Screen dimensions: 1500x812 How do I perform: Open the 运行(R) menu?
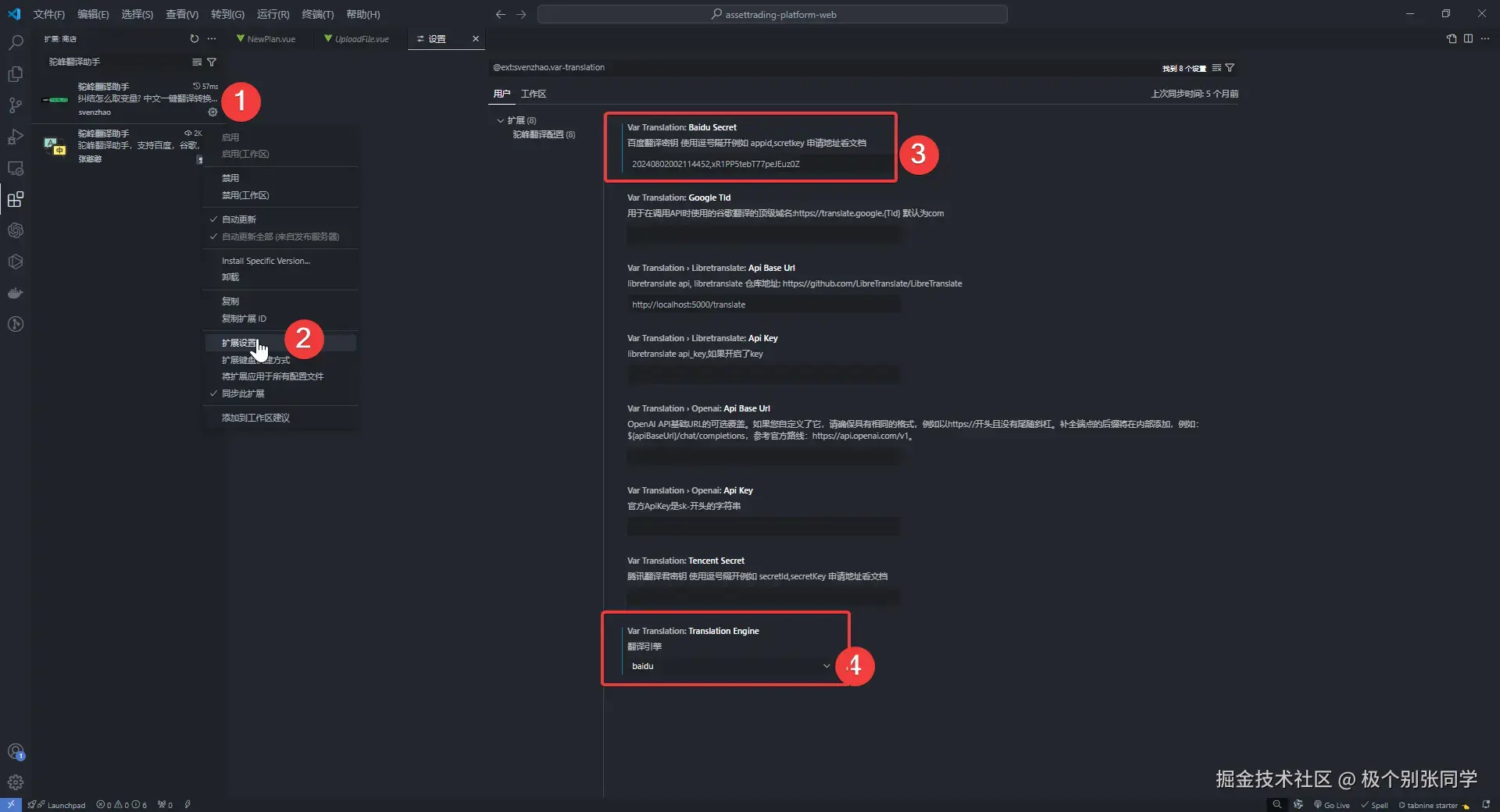click(273, 14)
